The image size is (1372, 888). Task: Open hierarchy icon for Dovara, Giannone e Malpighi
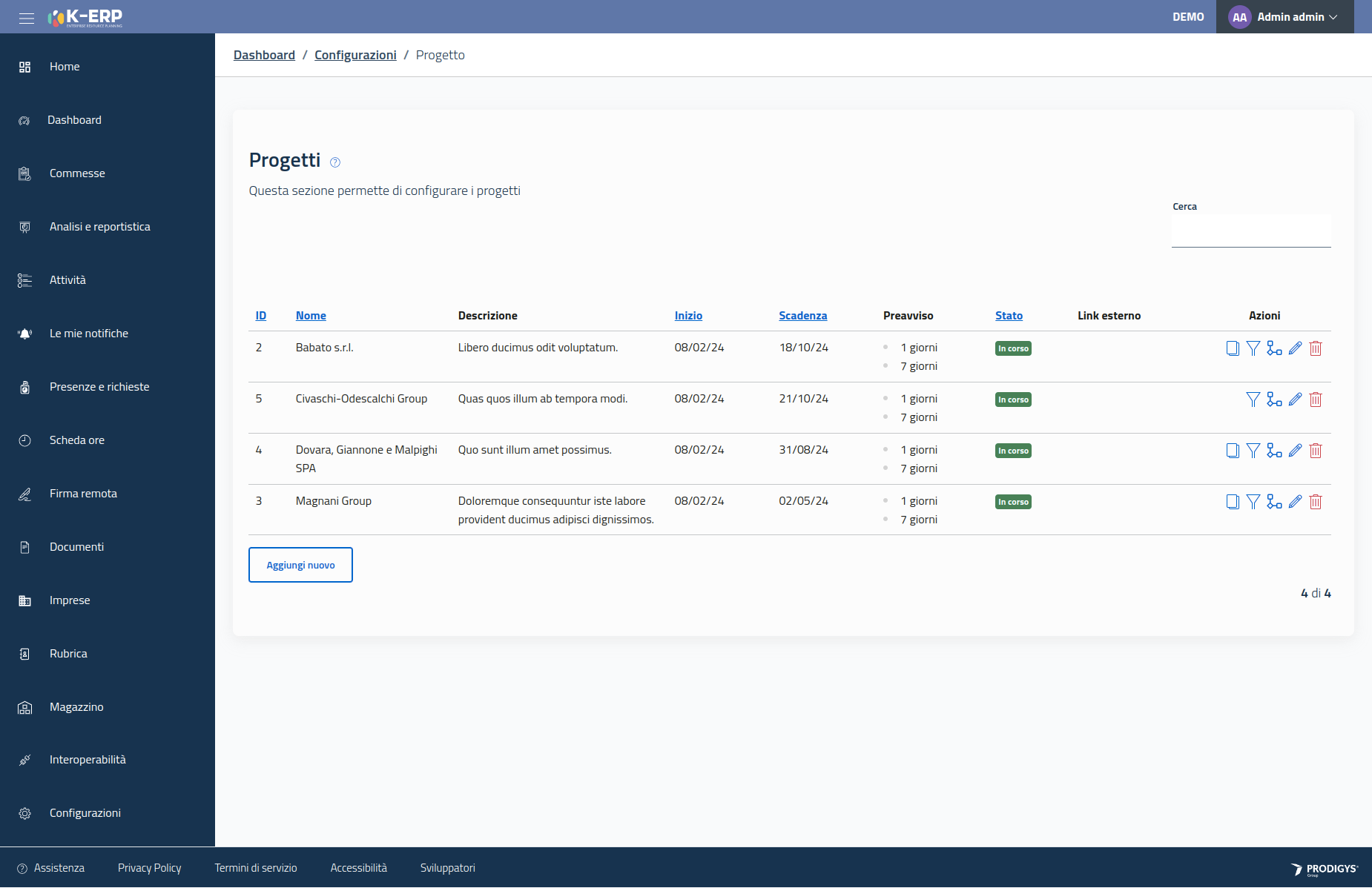pyautogui.click(x=1274, y=451)
